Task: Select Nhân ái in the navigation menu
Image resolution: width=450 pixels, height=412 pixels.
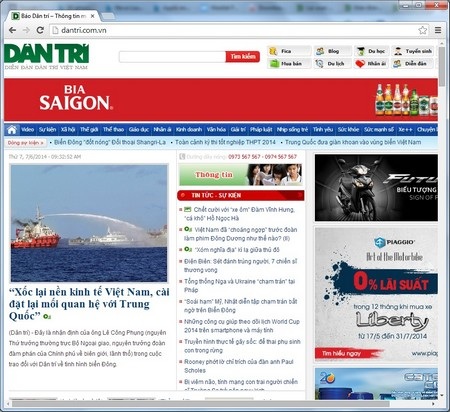Action: point(162,130)
